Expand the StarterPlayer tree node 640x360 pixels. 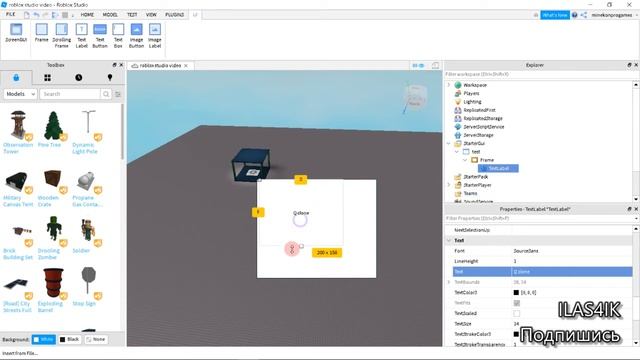[449, 185]
